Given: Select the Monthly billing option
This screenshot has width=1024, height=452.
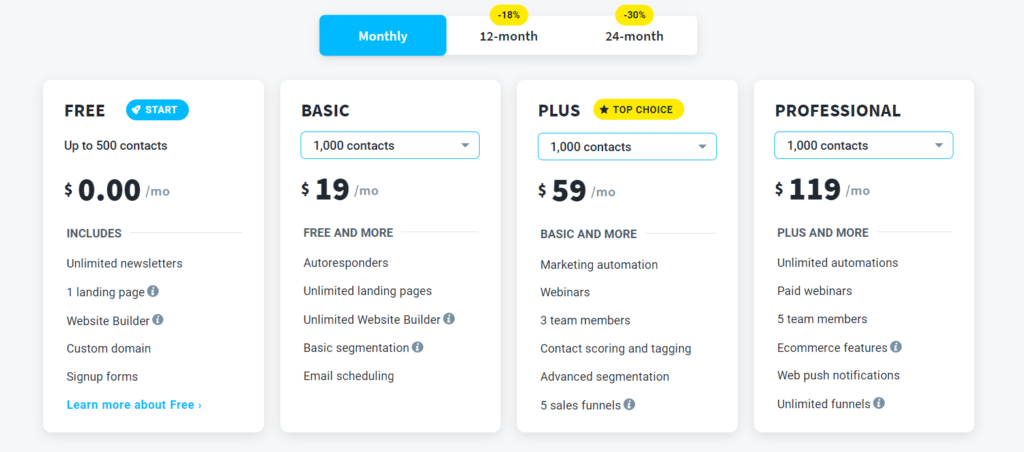Looking at the screenshot, I should tap(383, 36).
